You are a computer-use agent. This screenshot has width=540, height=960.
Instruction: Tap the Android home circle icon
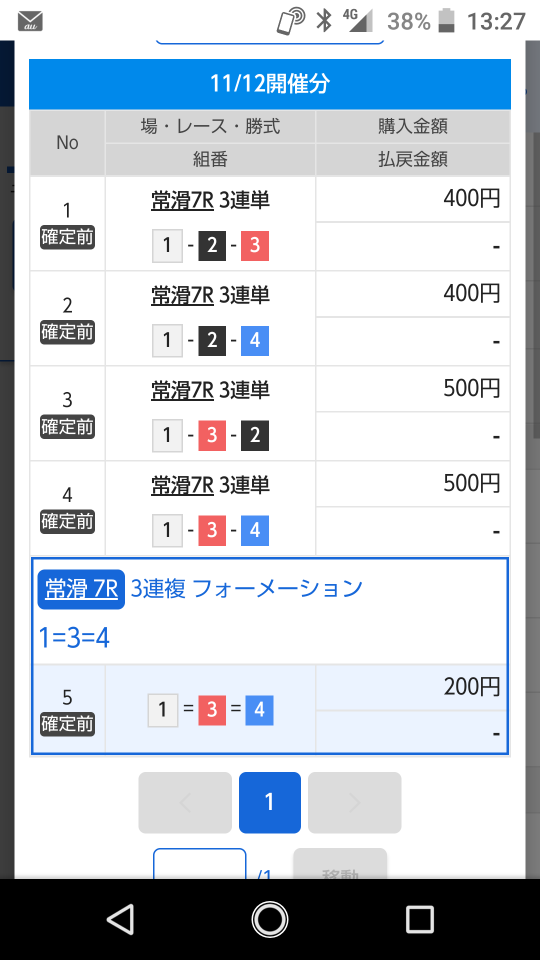point(270,919)
